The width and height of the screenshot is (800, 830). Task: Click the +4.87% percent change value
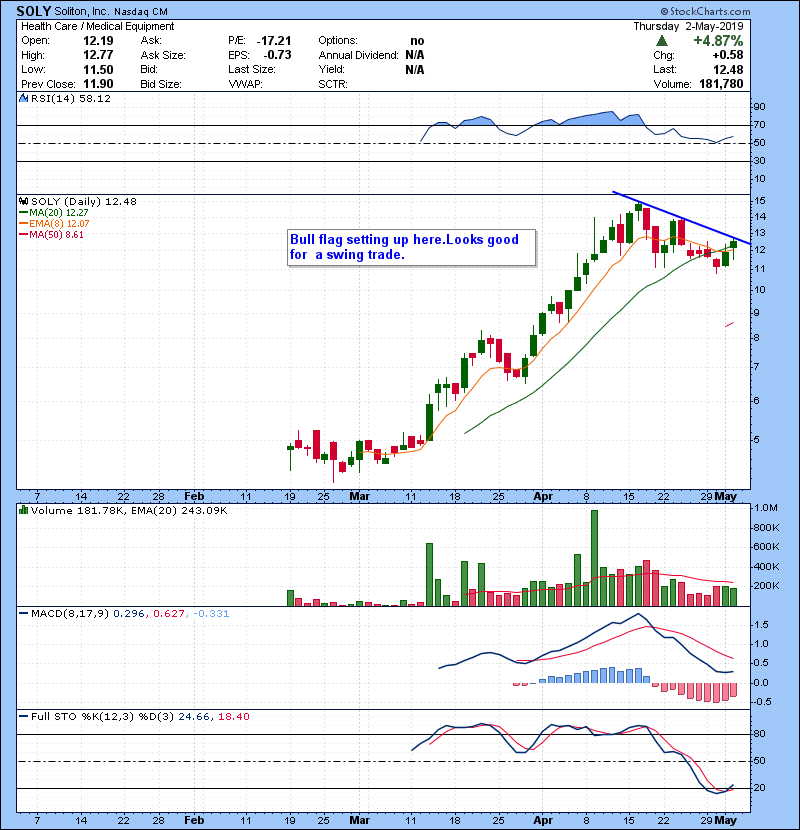tap(718, 41)
